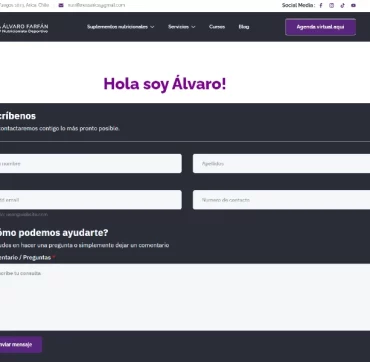Open the Blog menu item
The height and width of the screenshot is (362, 370).
pyautogui.click(x=244, y=27)
